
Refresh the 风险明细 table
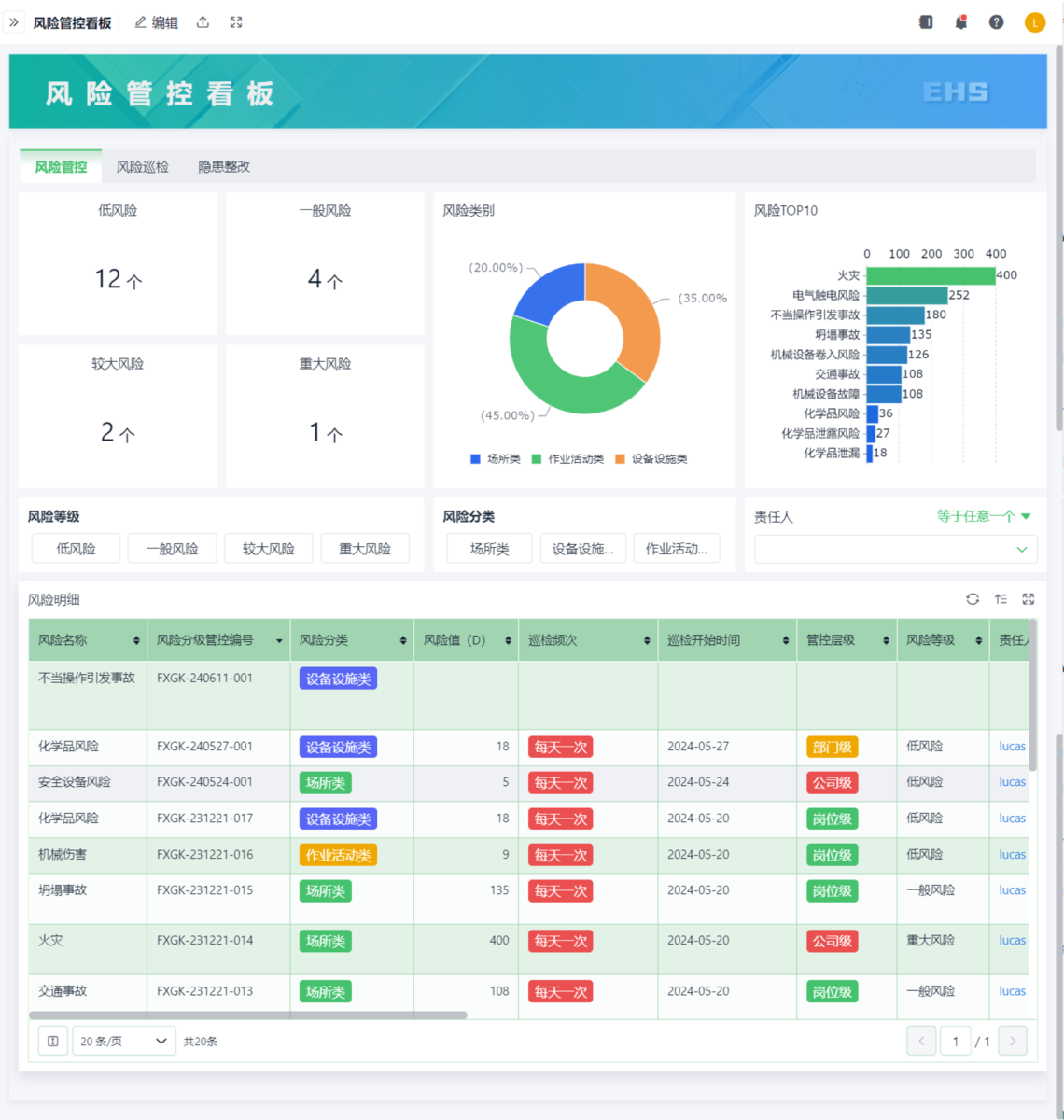pos(973,599)
